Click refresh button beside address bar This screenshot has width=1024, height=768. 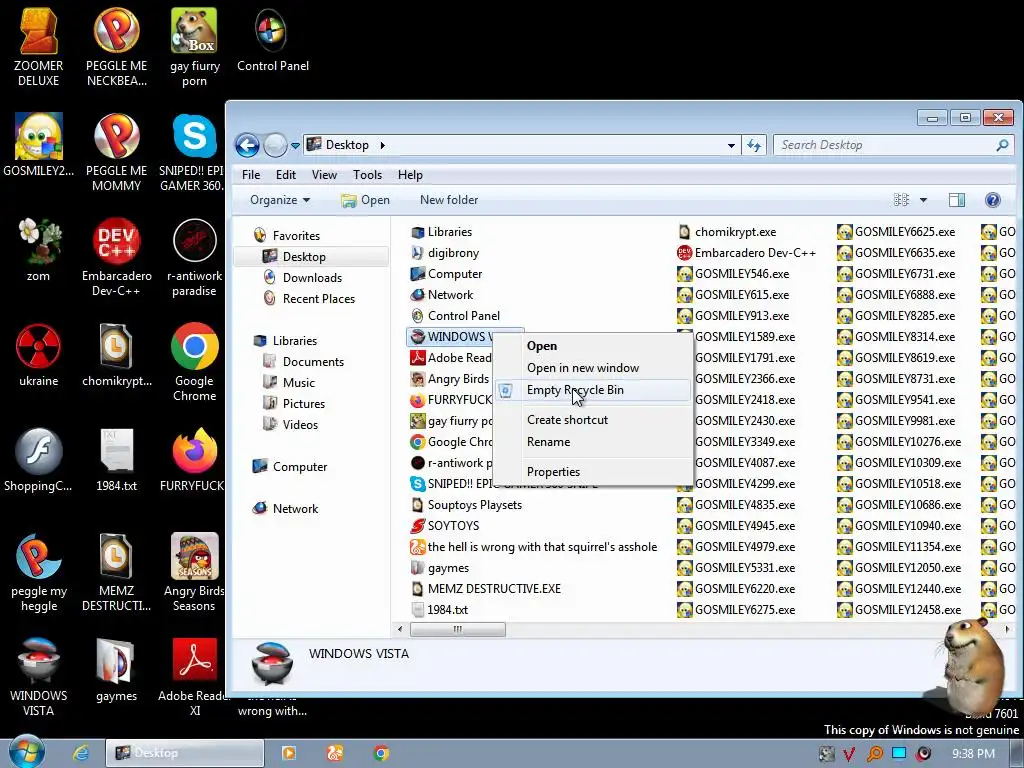point(754,145)
